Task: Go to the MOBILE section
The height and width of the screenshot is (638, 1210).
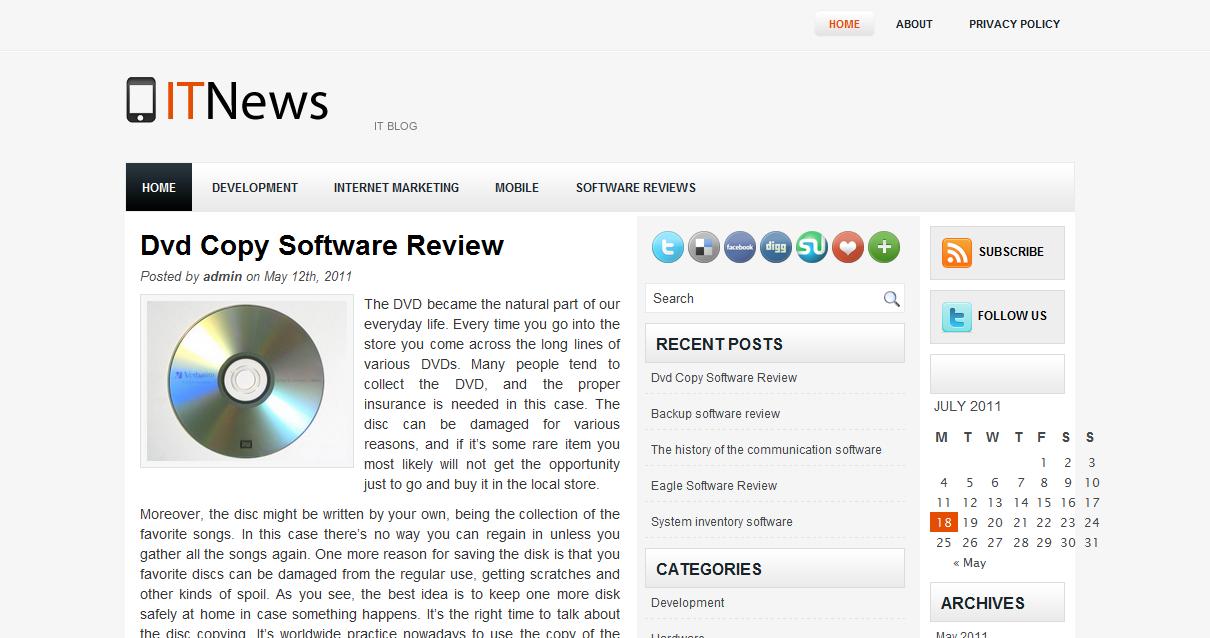Action: (517, 187)
